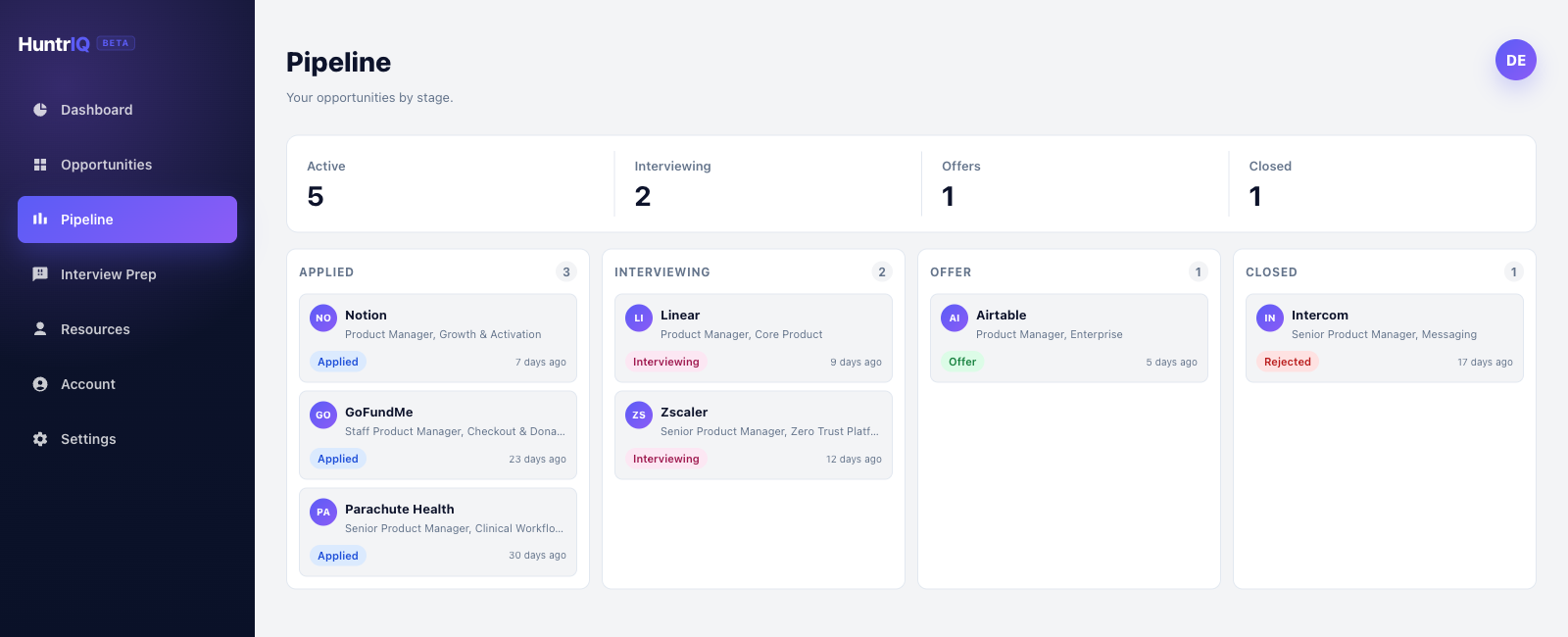Viewport: 1568px width, 637px height.
Task: Click the IN avatar on Intercom card
Action: click(x=1270, y=318)
